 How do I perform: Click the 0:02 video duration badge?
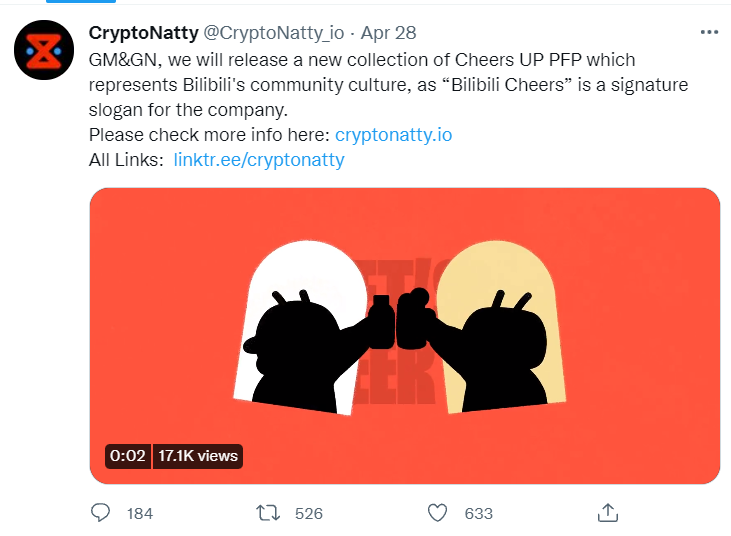coord(128,456)
